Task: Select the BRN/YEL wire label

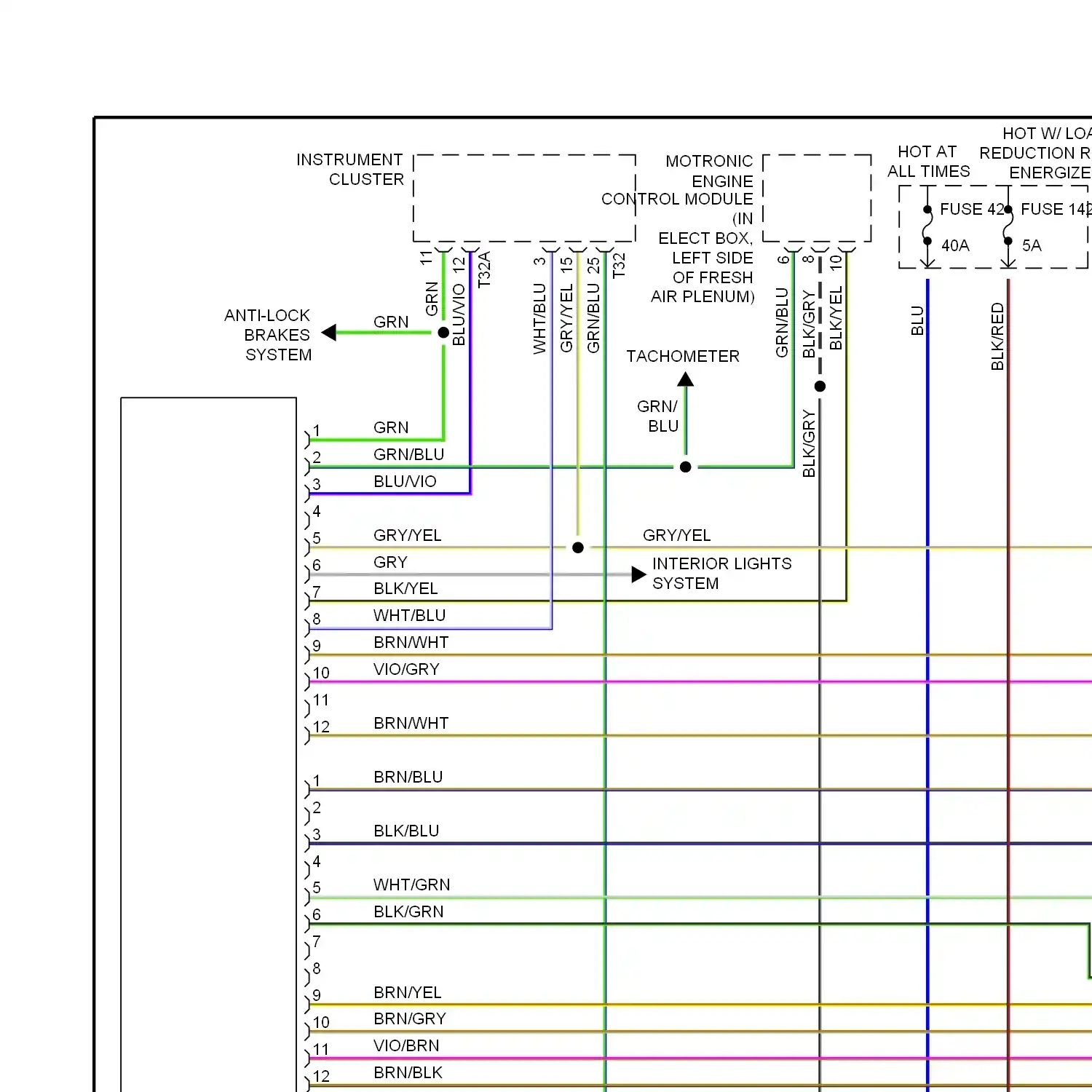Action: coord(407,992)
